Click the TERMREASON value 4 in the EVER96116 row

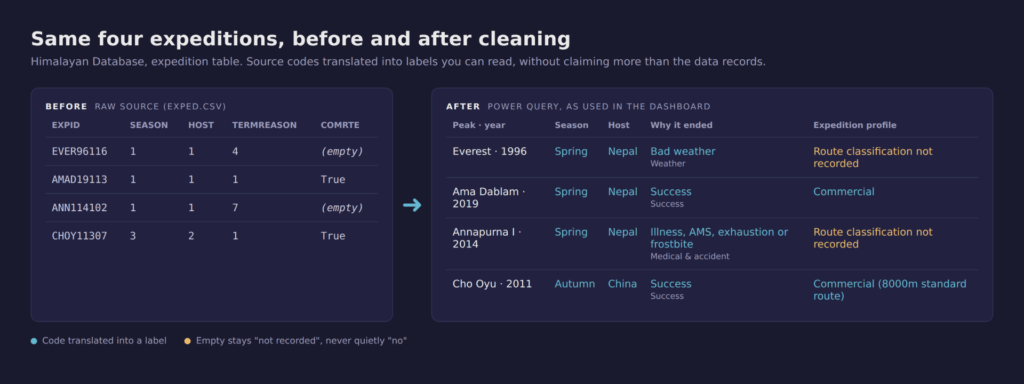(235, 152)
